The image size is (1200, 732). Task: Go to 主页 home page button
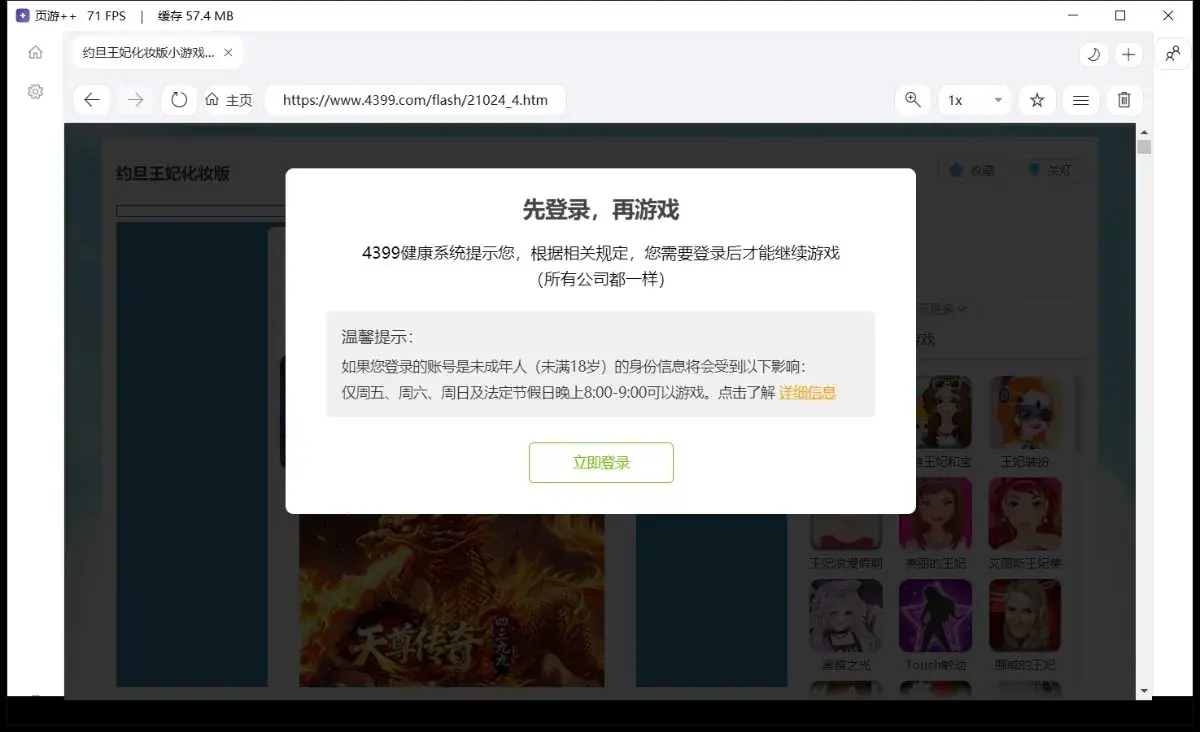pos(229,100)
